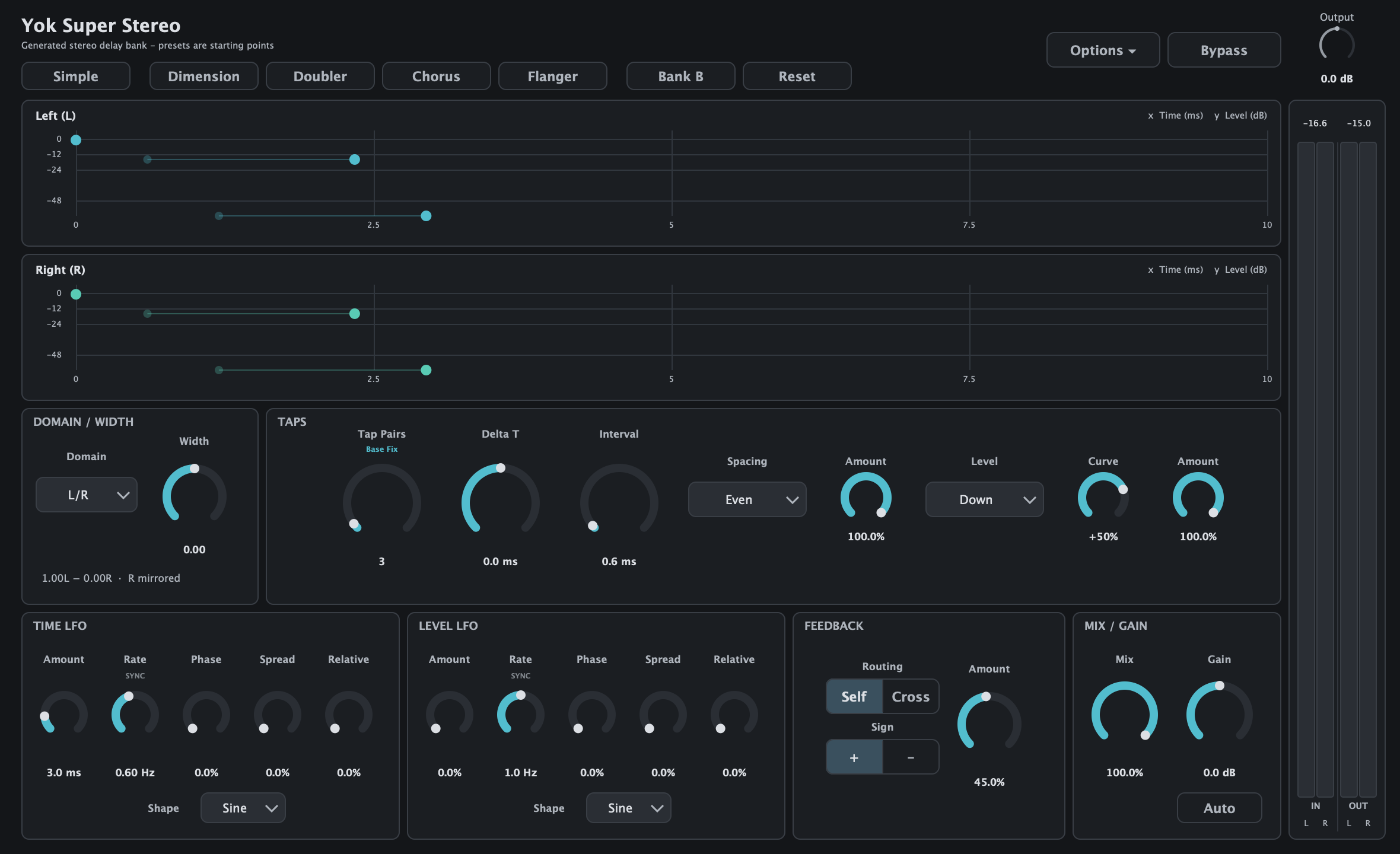Open the Level Down dropdown
This screenshot has width=1400, height=854.
tap(985, 499)
